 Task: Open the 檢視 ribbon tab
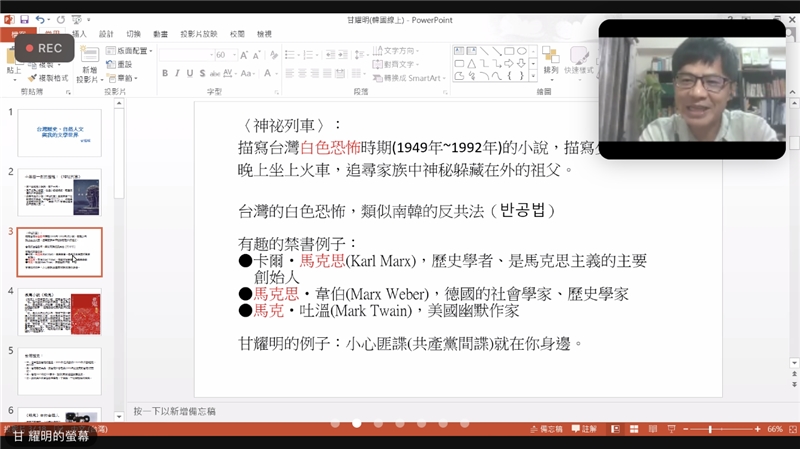pos(264,34)
